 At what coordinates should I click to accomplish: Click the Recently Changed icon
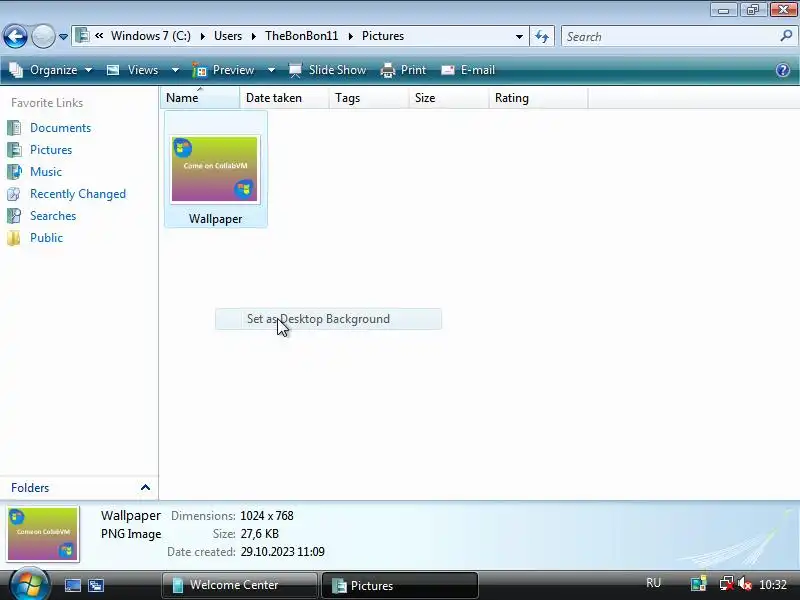[14, 194]
